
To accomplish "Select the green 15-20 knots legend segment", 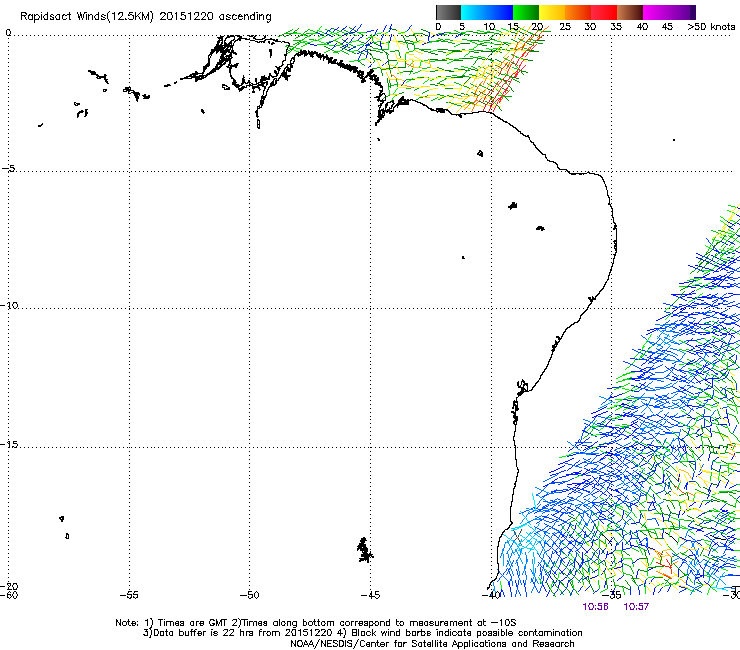I will point(526,12).
